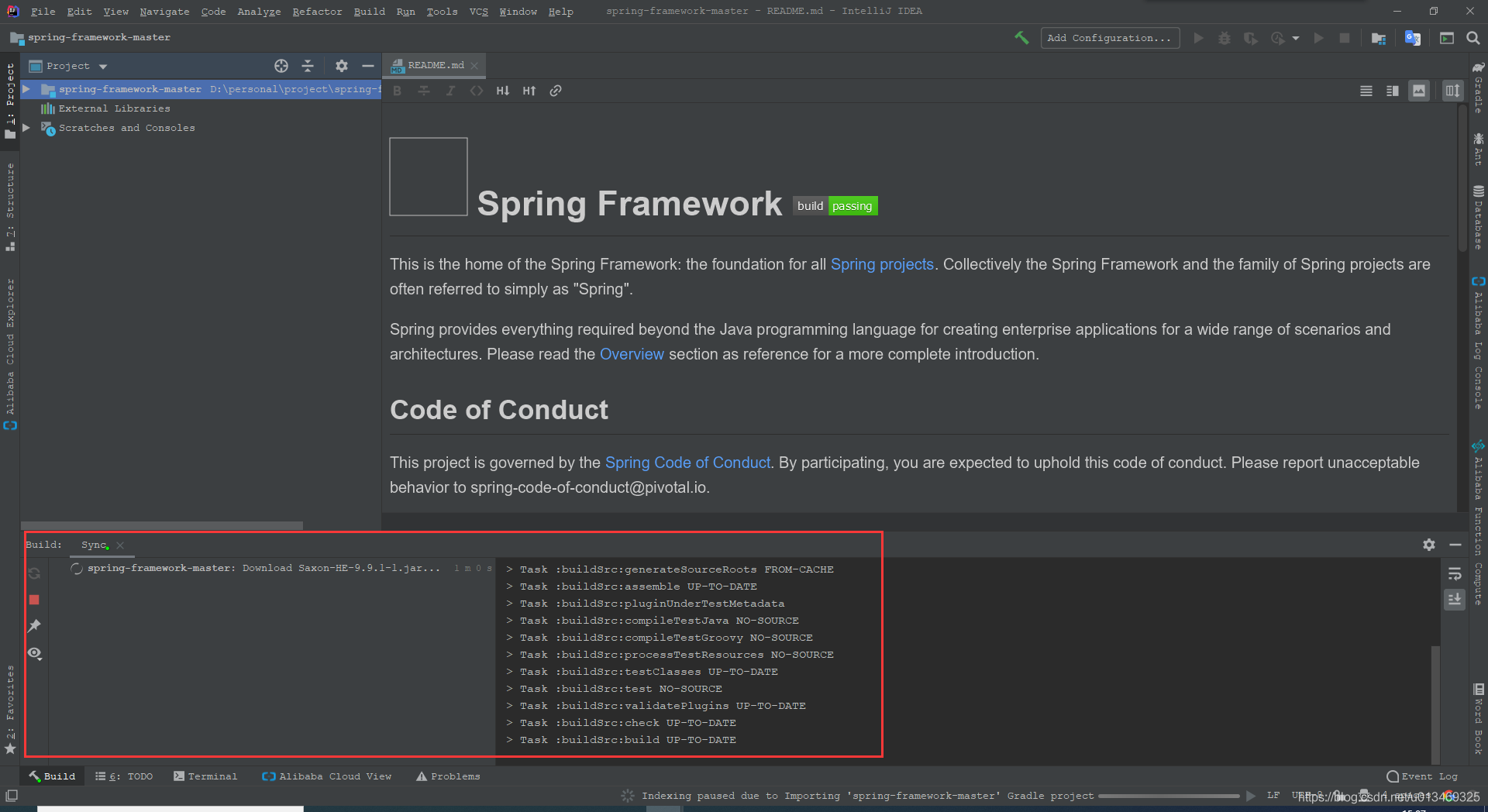Open the Database side panel
This screenshot has height=812, width=1488.
pyautogui.click(x=1478, y=218)
